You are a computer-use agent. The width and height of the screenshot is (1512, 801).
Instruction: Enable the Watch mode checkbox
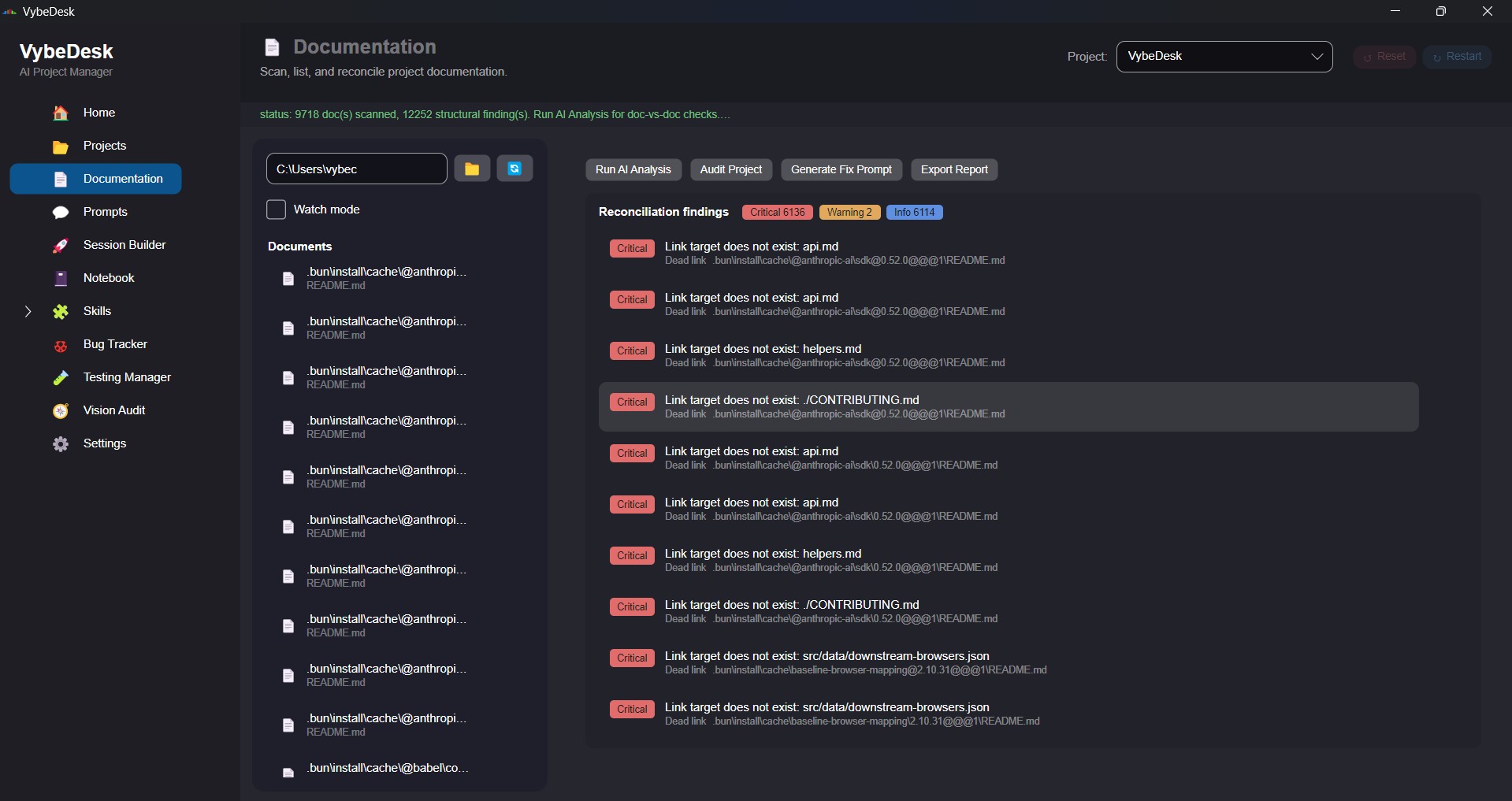point(276,210)
